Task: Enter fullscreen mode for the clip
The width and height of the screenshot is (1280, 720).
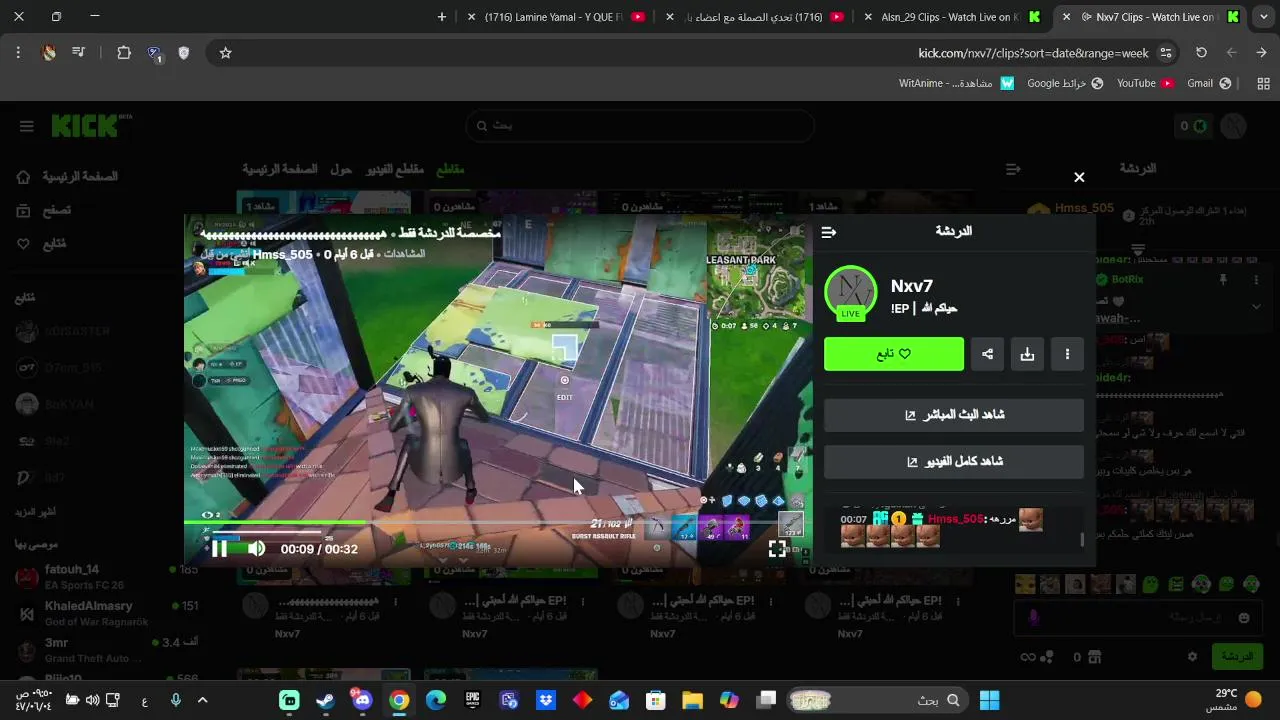Action: click(777, 548)
